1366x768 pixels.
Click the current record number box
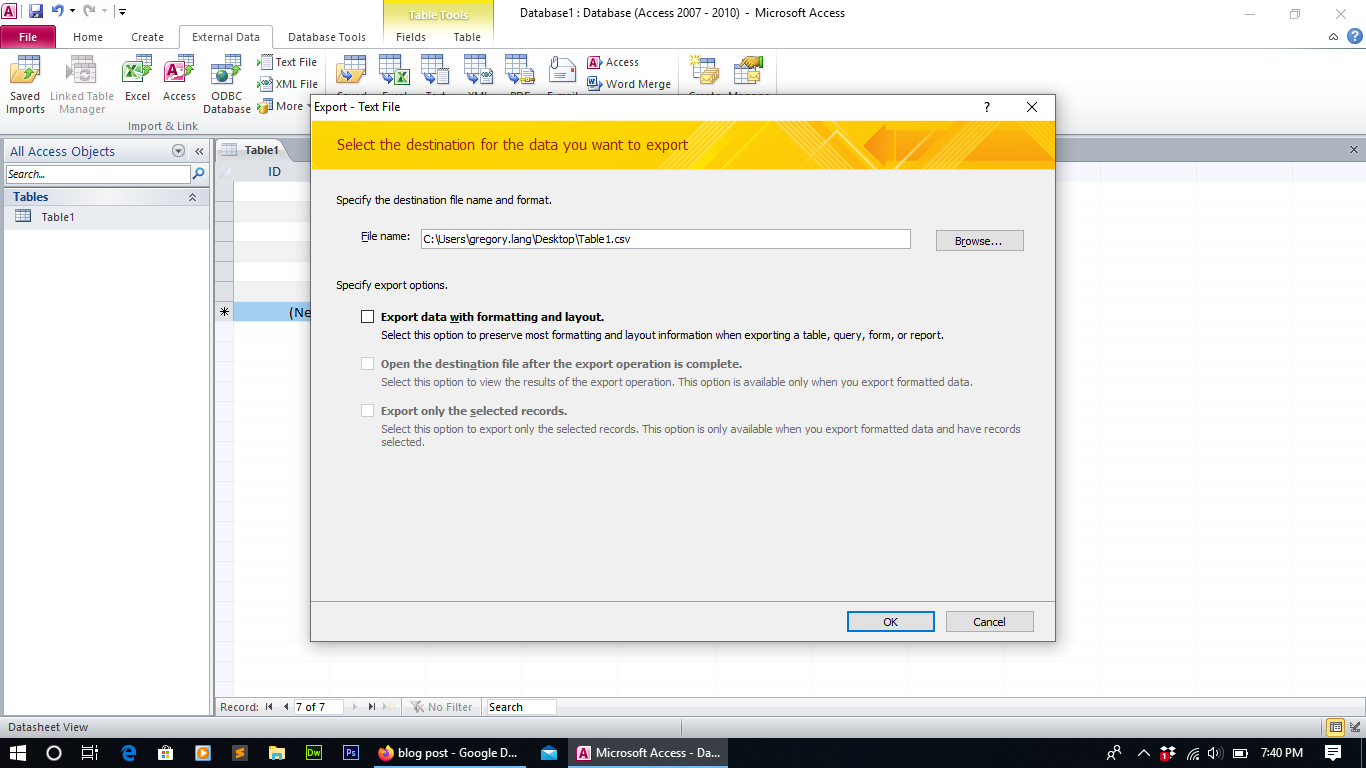(318, 707)
